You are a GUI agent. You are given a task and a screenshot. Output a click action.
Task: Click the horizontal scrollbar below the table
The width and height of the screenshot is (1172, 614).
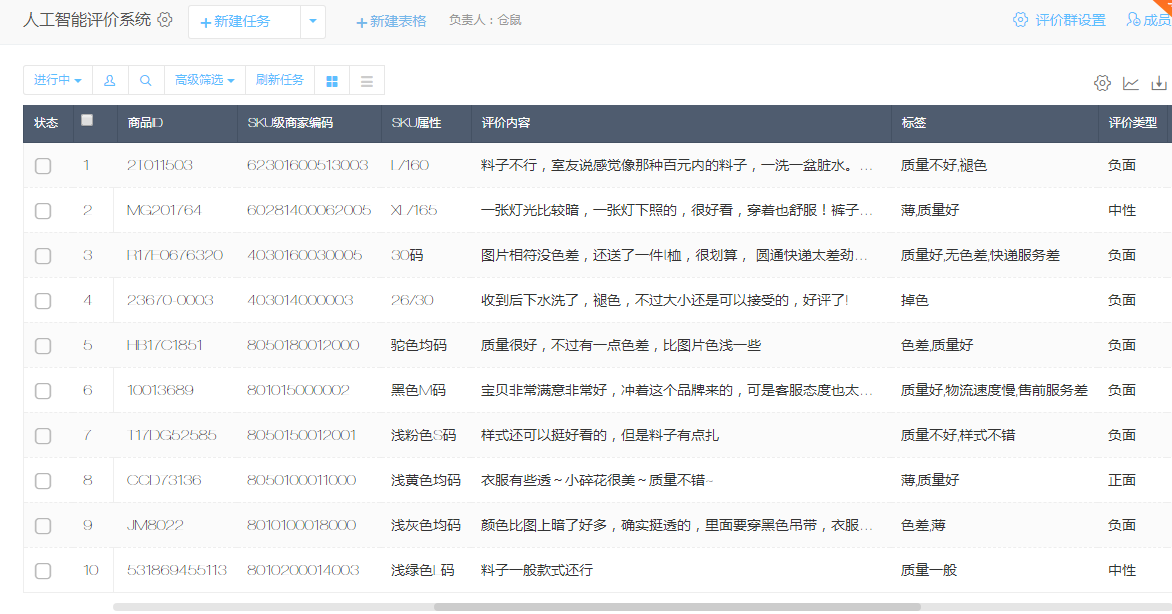tap(516, 606)
